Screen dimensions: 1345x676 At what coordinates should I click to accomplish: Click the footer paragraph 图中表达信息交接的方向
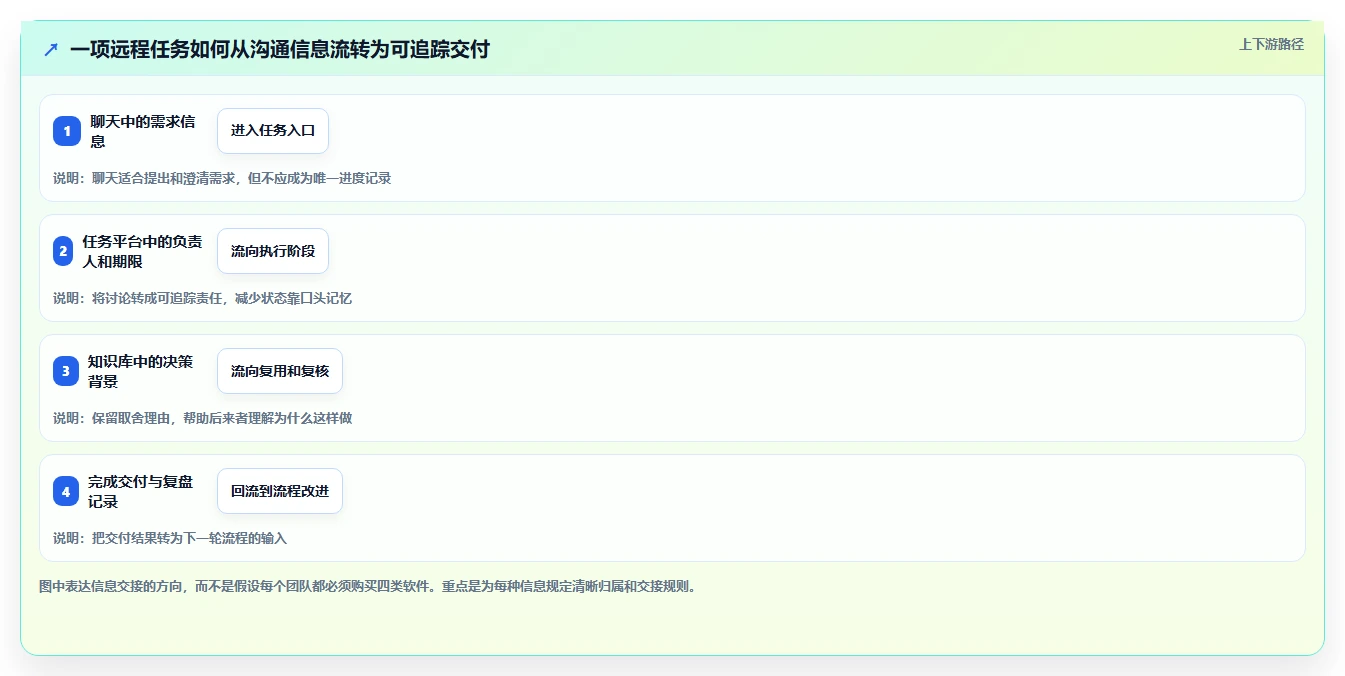[x=367, y=586]
